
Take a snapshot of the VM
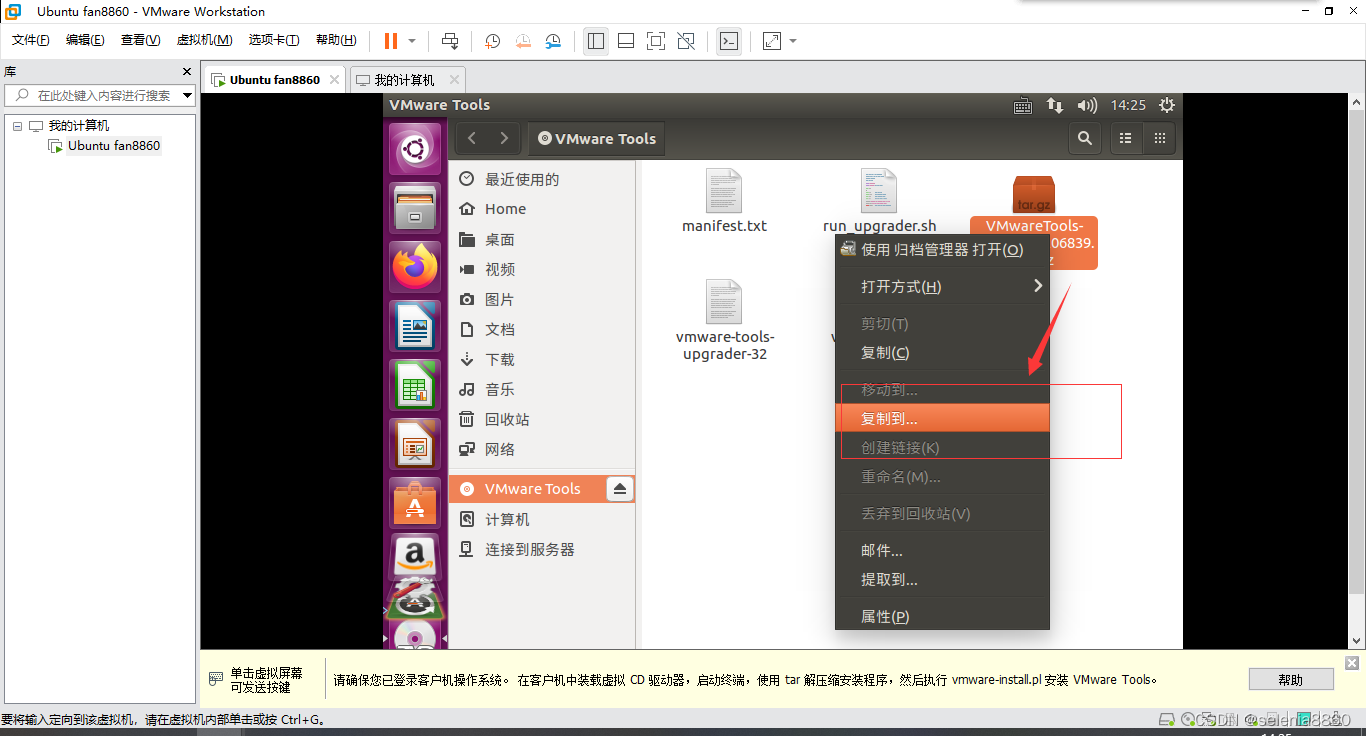[493, 41]
